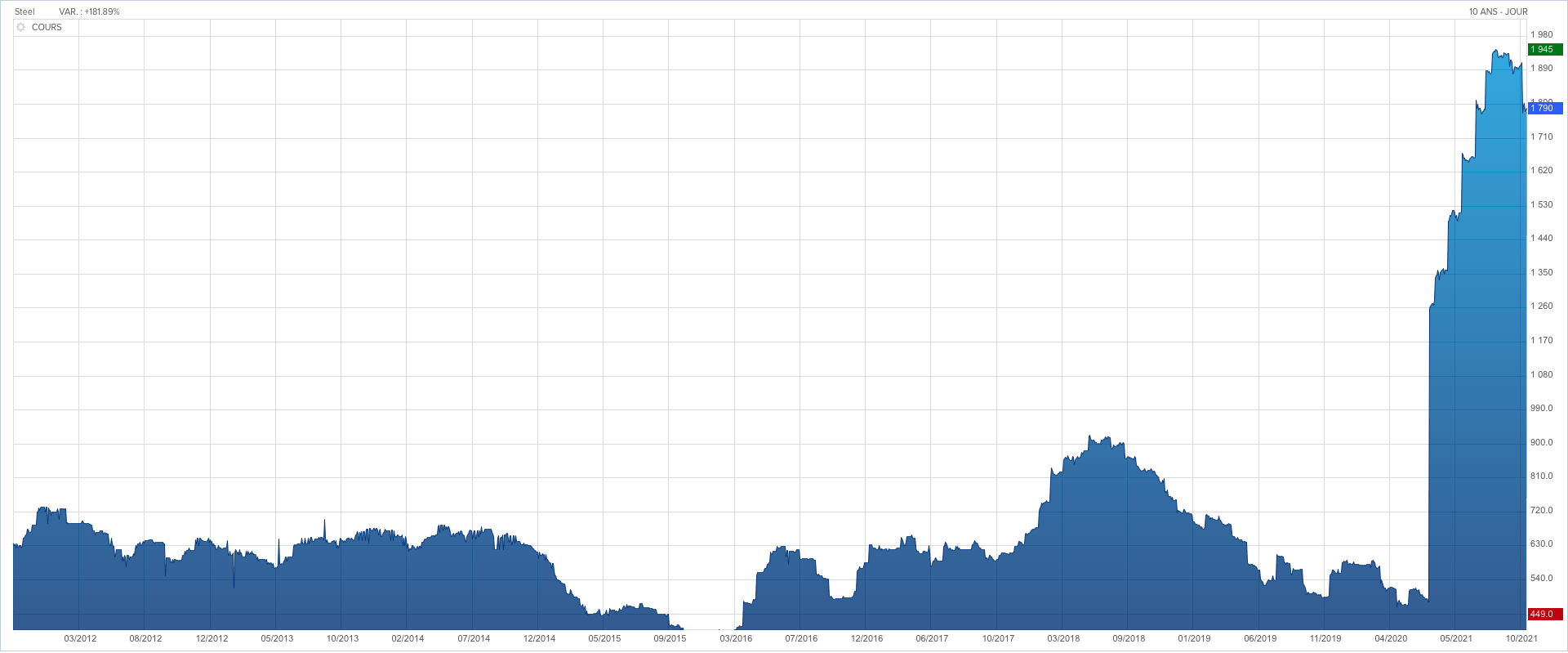Open the gear settings icon beside COURS

(21, 27)
